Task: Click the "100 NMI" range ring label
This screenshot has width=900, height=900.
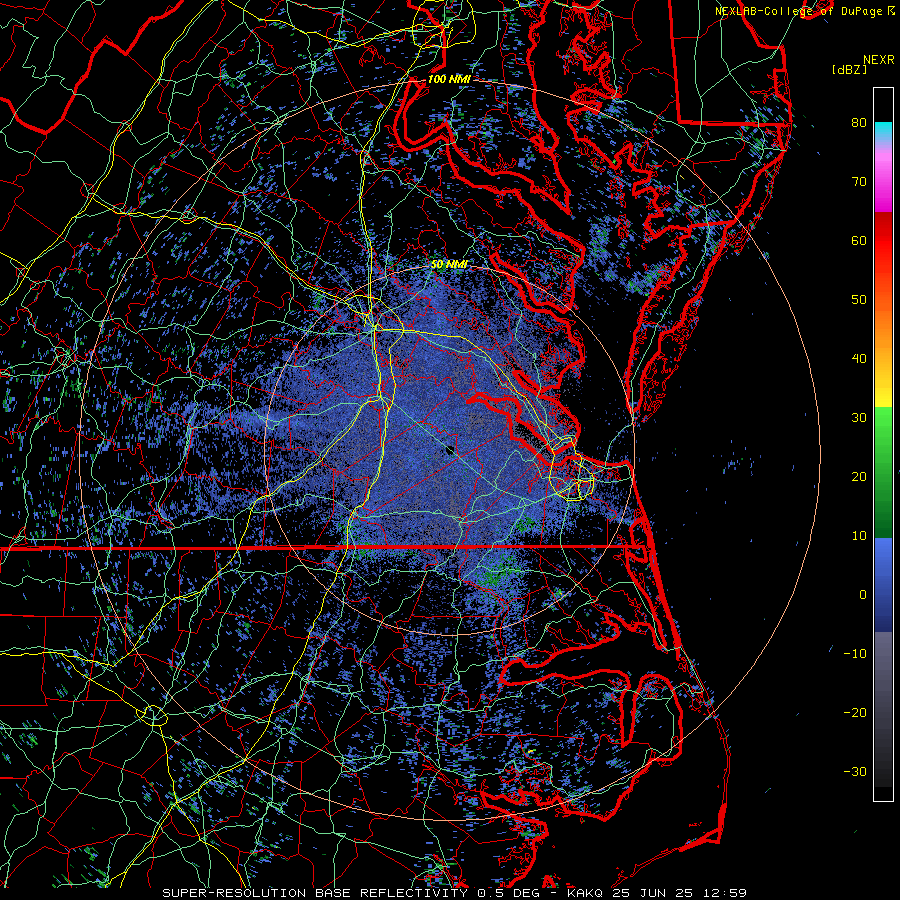Action: click(448, 79)
